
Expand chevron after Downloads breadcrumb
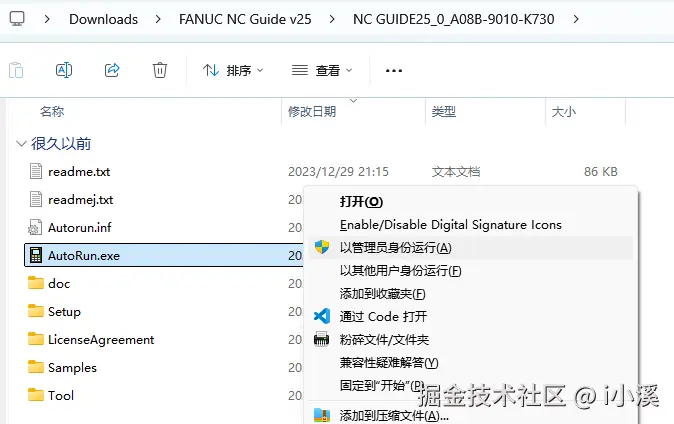point(158,19)
